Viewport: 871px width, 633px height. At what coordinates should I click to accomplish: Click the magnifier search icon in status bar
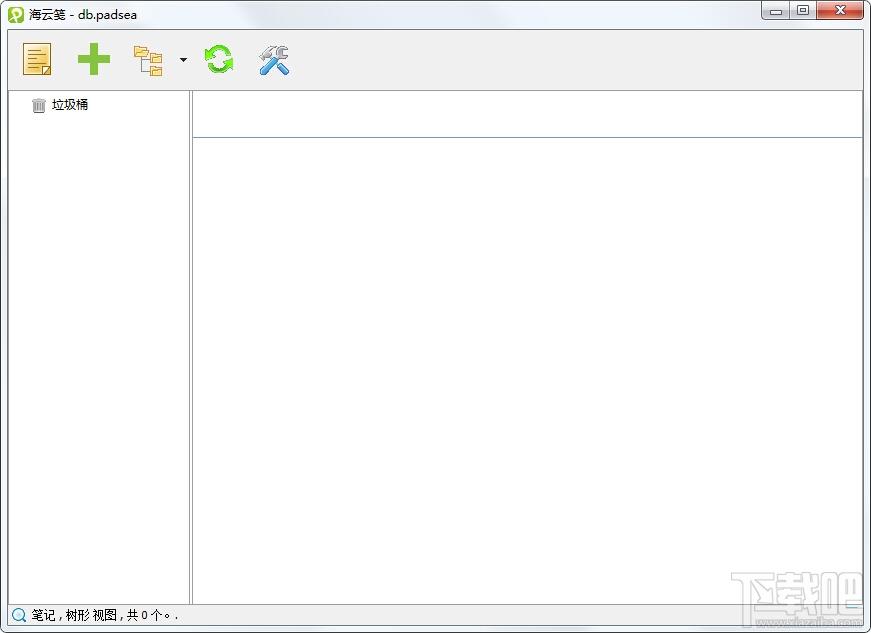point(19,615)
